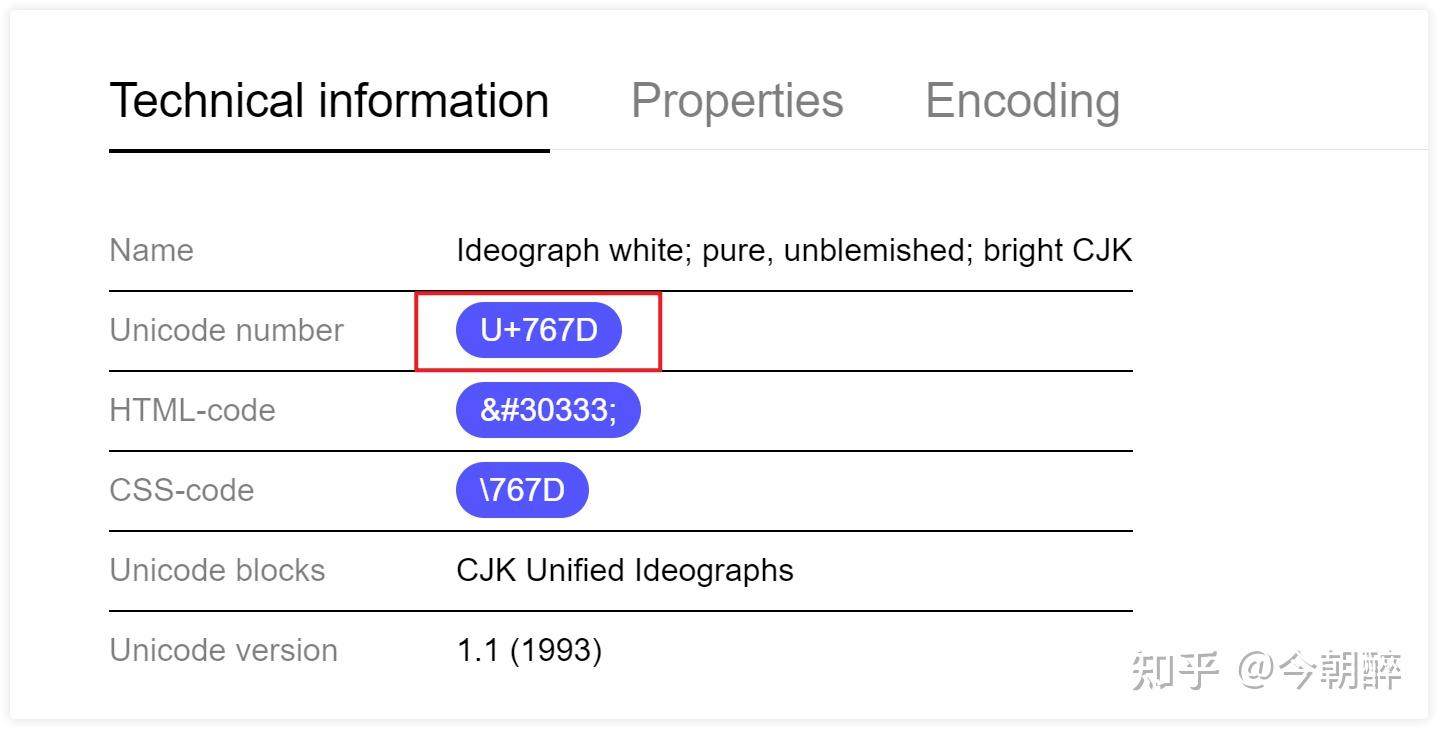This screenshot has height=729, width=1438.
Task: Select the 1.1 (1993) Unicode version
Action: point(529,651)
